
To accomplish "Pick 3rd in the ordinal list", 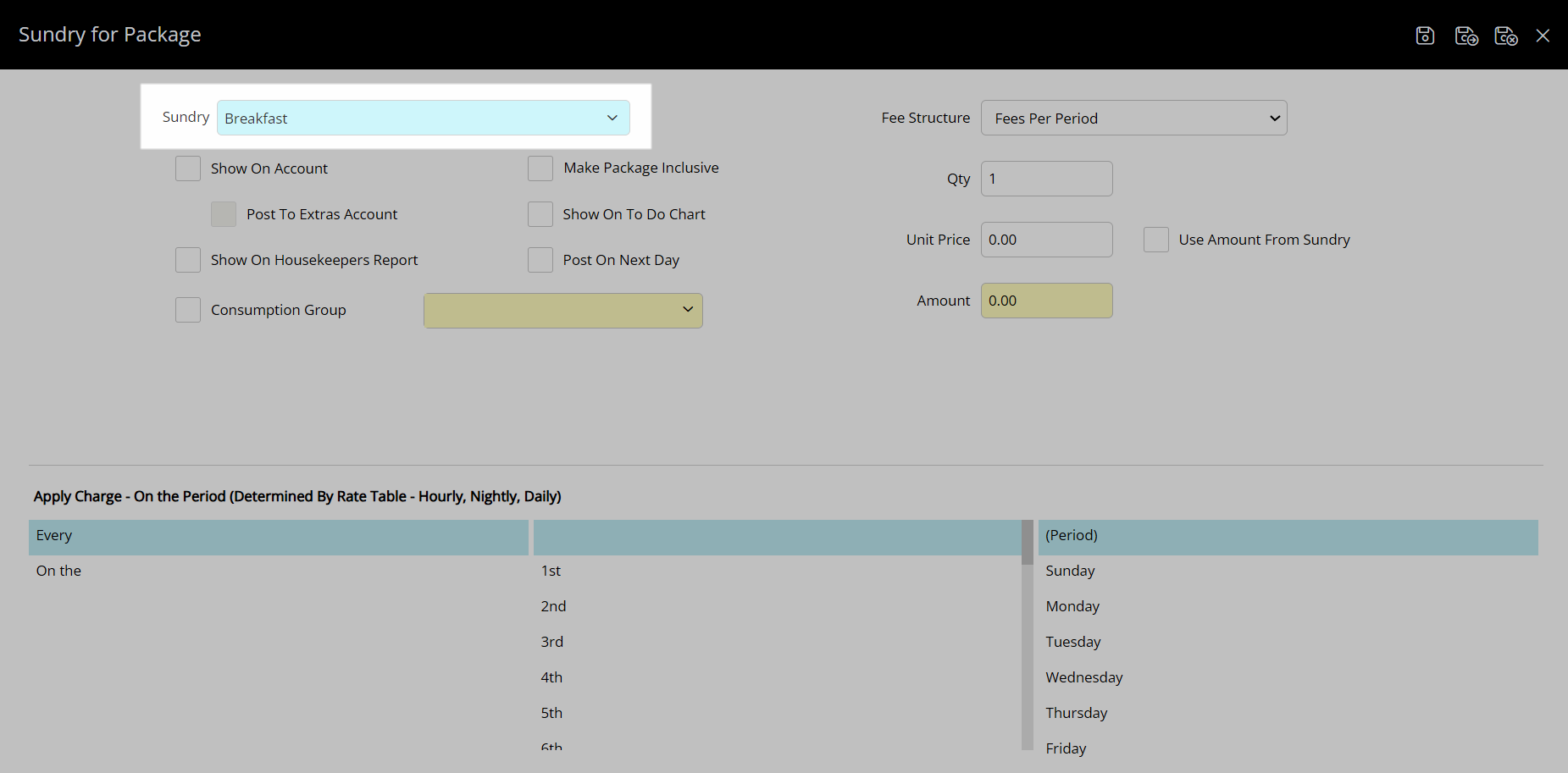I will point(552,642).
